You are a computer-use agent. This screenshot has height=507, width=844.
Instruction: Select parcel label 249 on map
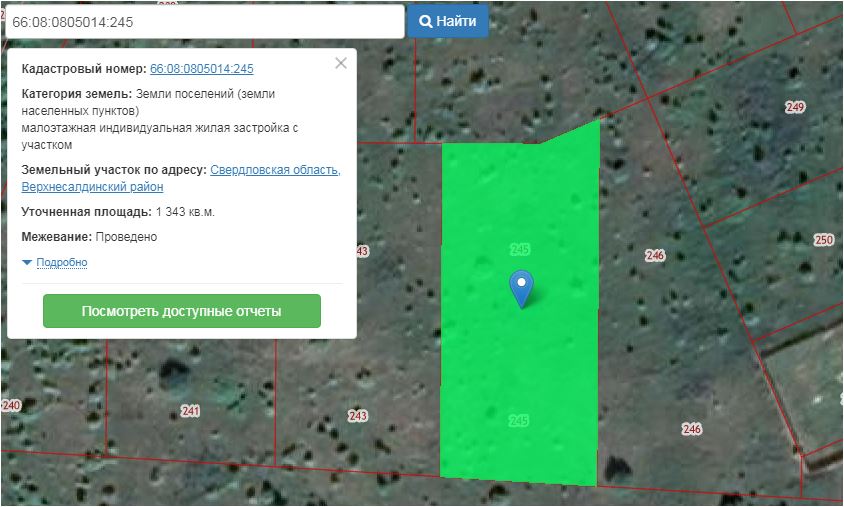(x=795, y=107)
